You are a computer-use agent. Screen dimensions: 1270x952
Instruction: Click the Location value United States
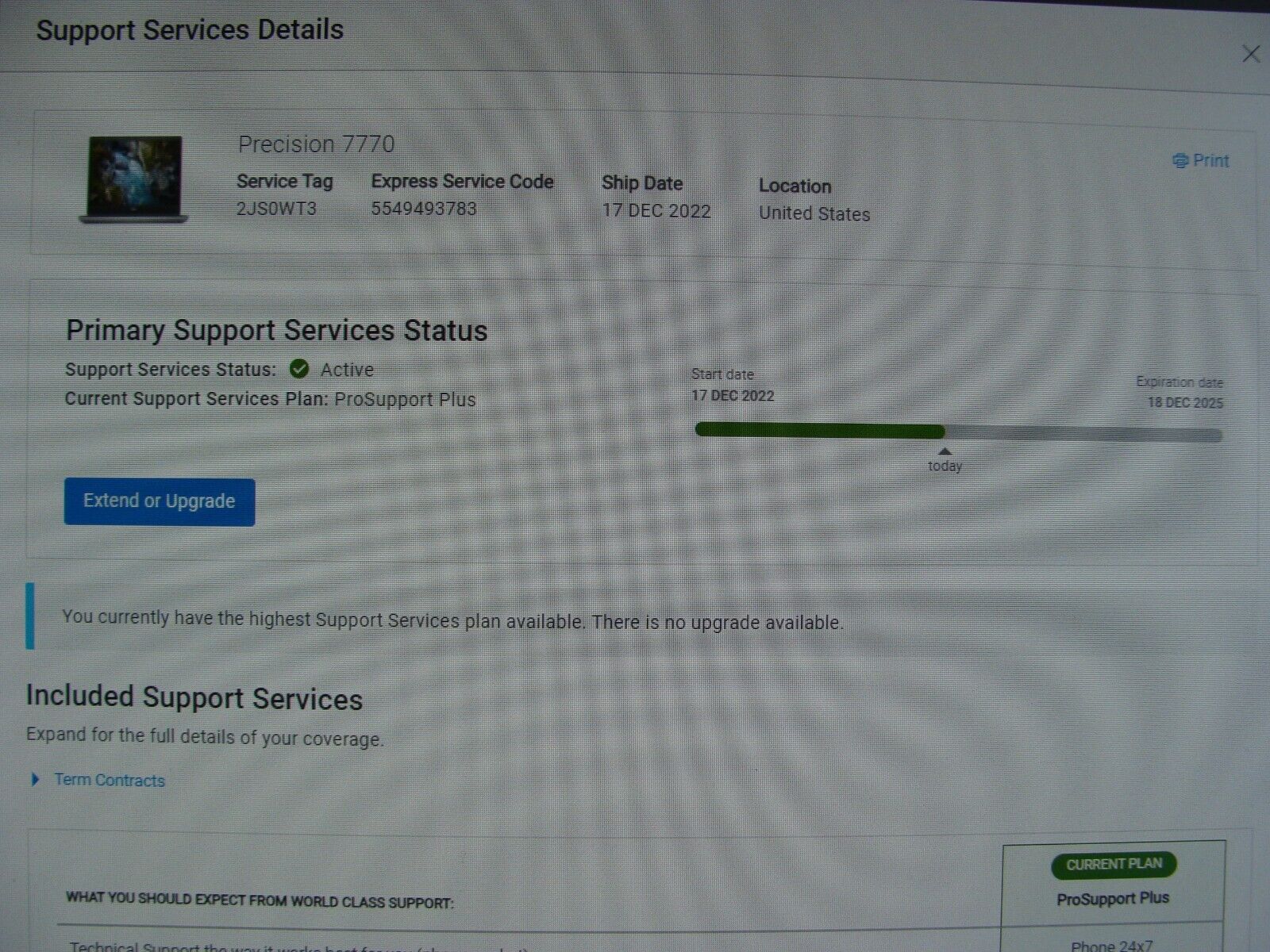(814, 214)
